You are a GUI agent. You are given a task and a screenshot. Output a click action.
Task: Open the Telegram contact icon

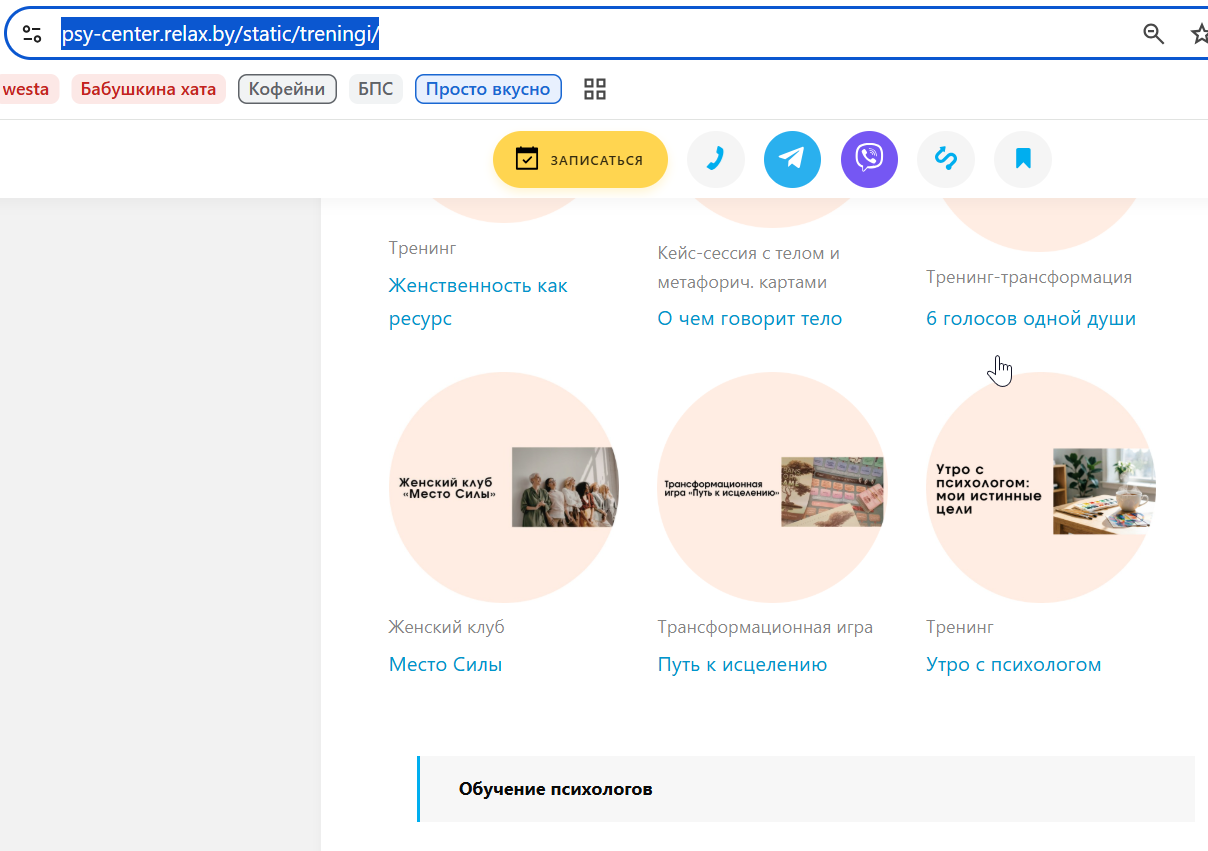pyautogui.click(x=792, y=159)
